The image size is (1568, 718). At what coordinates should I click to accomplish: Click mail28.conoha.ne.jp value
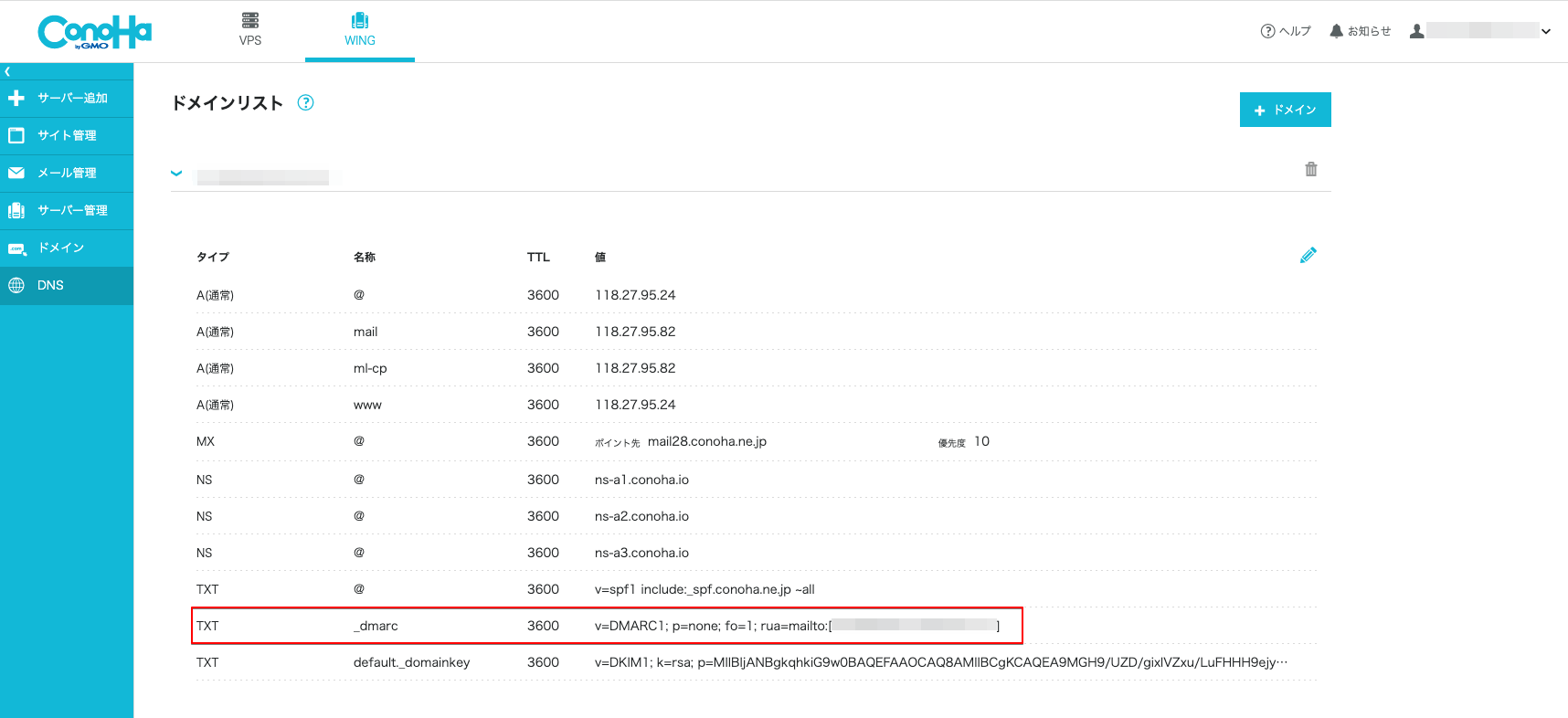[707, 441]
